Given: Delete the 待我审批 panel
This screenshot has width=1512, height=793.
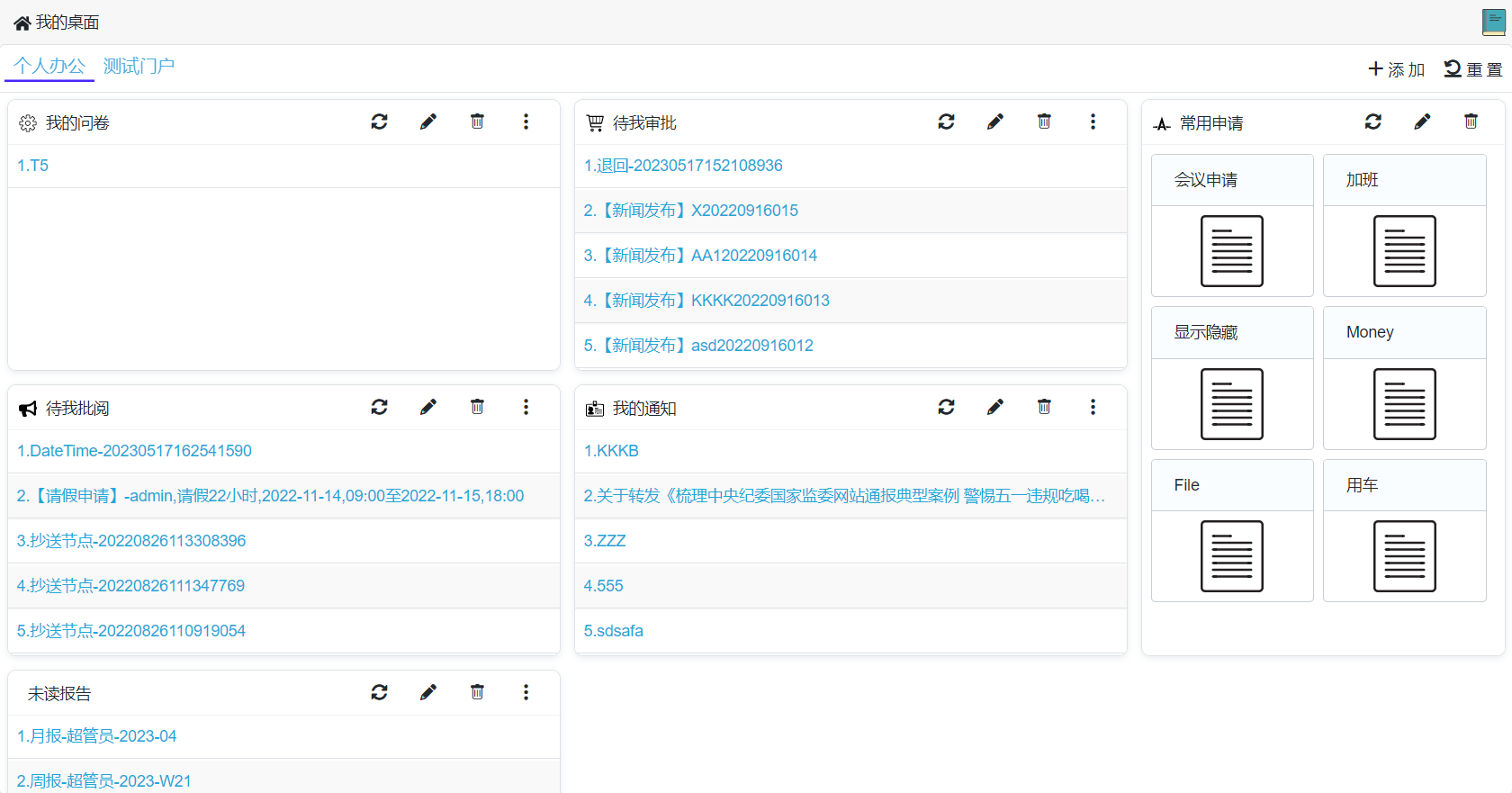Looking at the screenshot, I should [1044, 122].
